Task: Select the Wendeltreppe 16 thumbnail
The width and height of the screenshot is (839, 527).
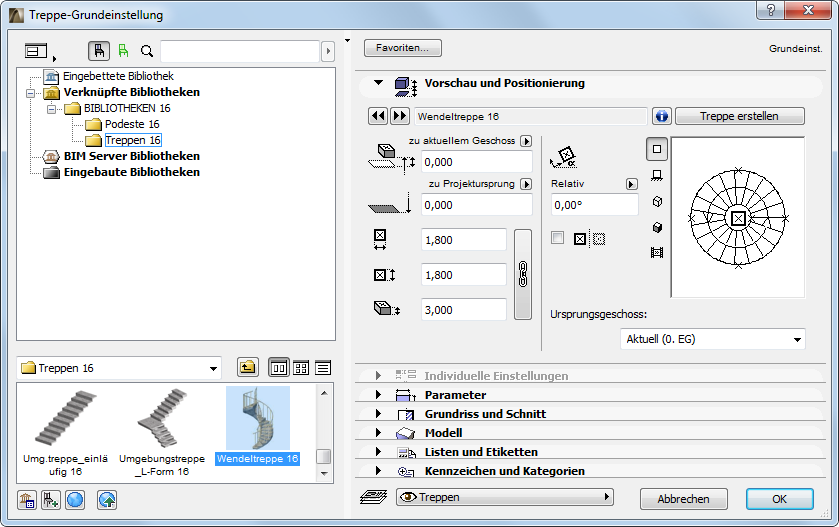Action: pyautogui.click(x=257, y=425)
